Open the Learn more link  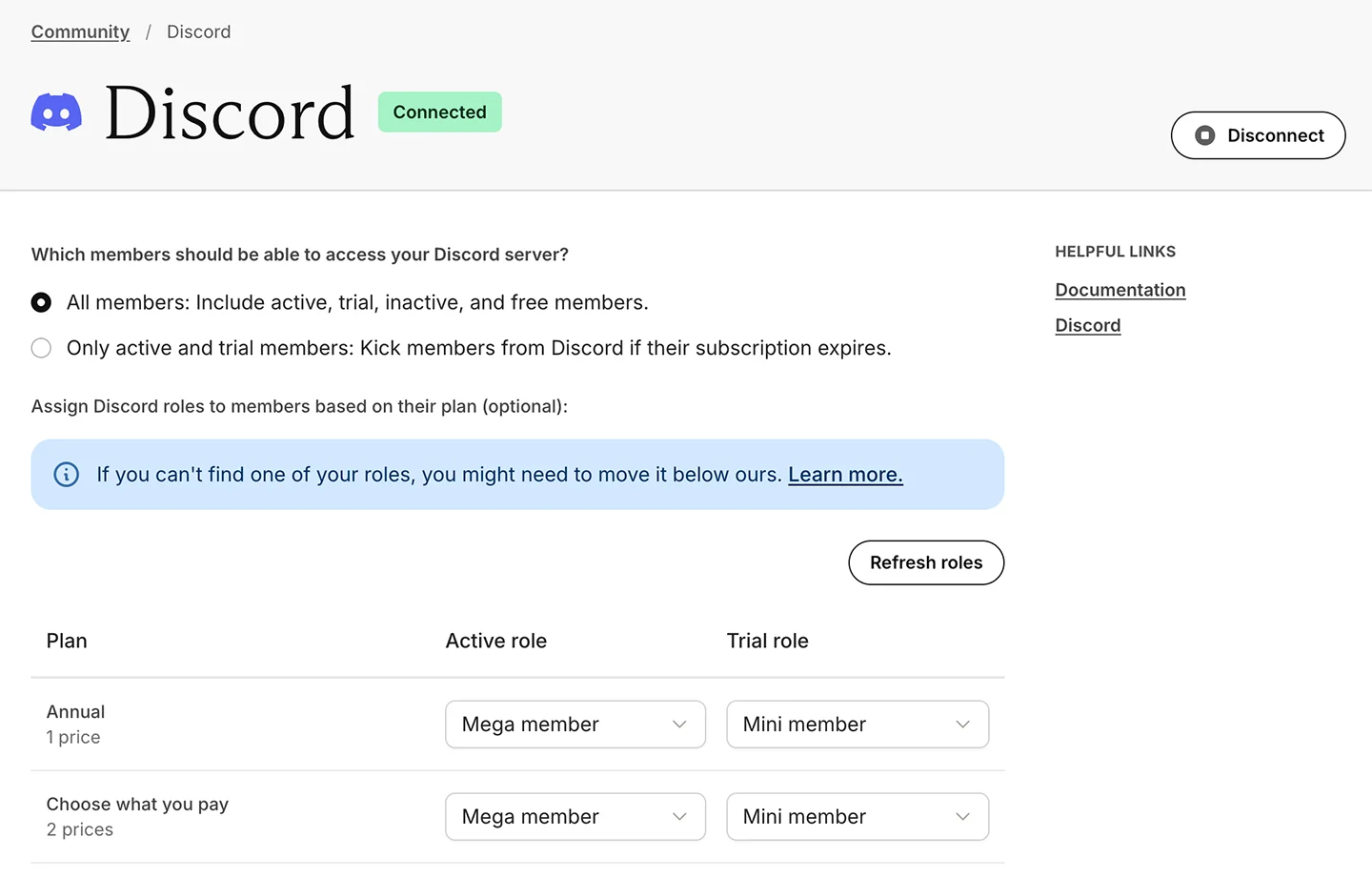[845, 475]
